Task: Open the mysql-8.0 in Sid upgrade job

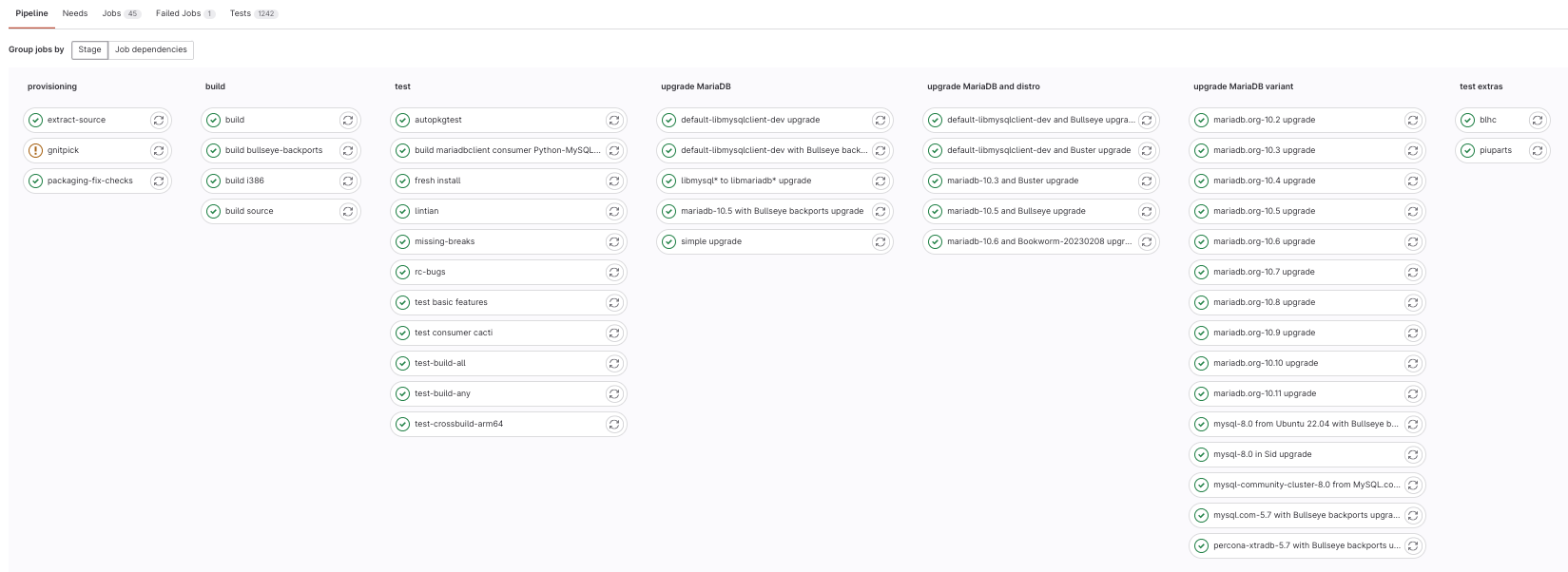Action: (x=1262, y=454)
